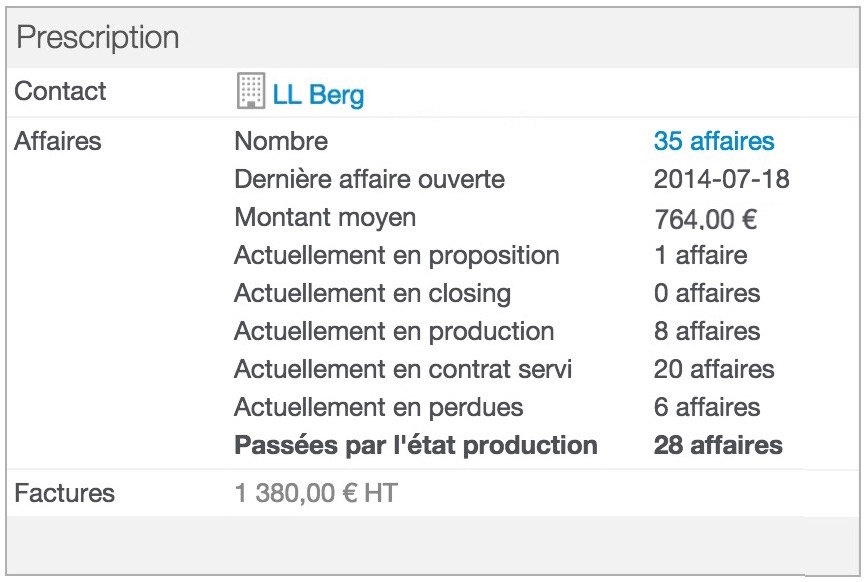Select the Affaires section label

57,141
